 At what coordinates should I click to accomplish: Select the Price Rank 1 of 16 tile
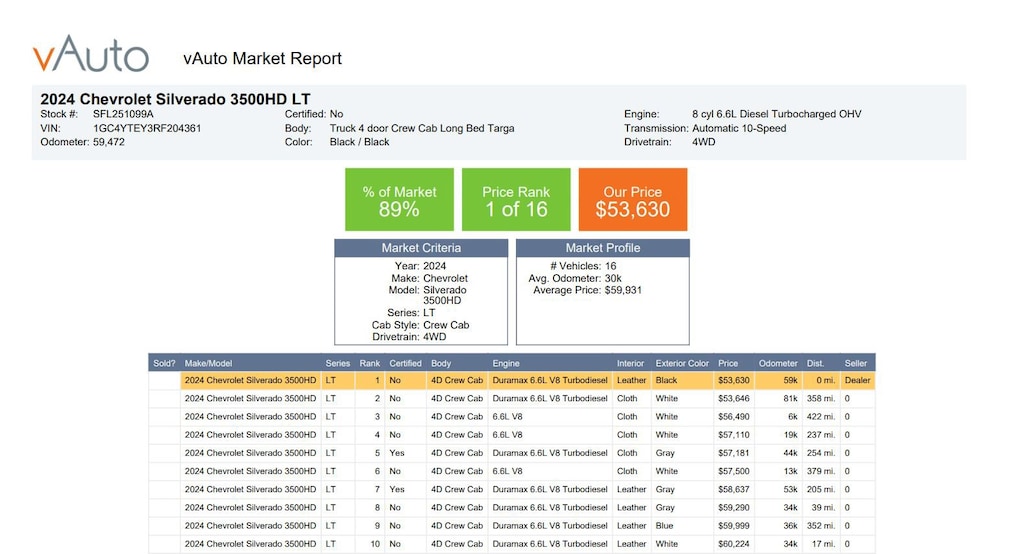516,200
